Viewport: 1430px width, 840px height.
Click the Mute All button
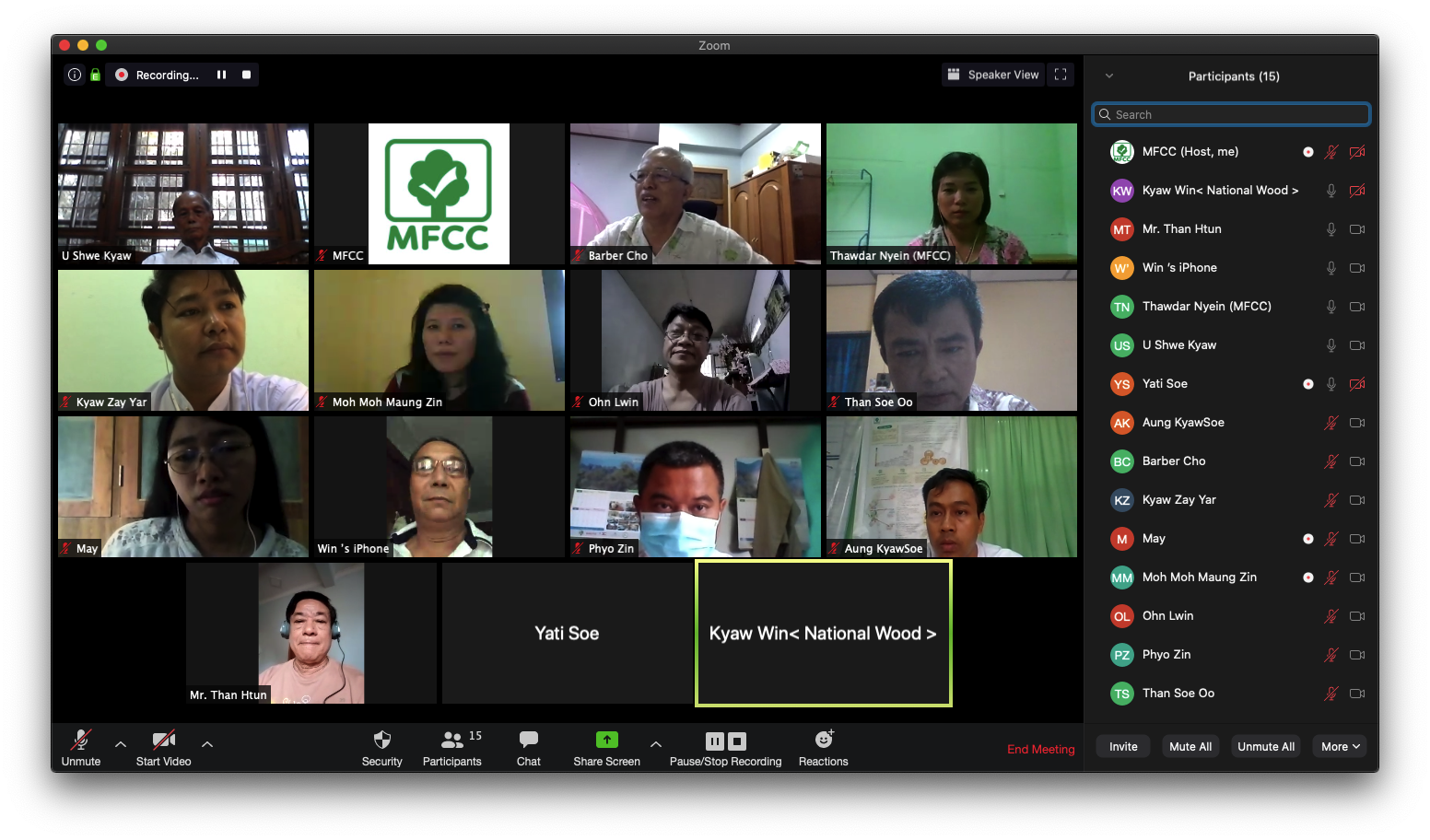coord(1190,747)
